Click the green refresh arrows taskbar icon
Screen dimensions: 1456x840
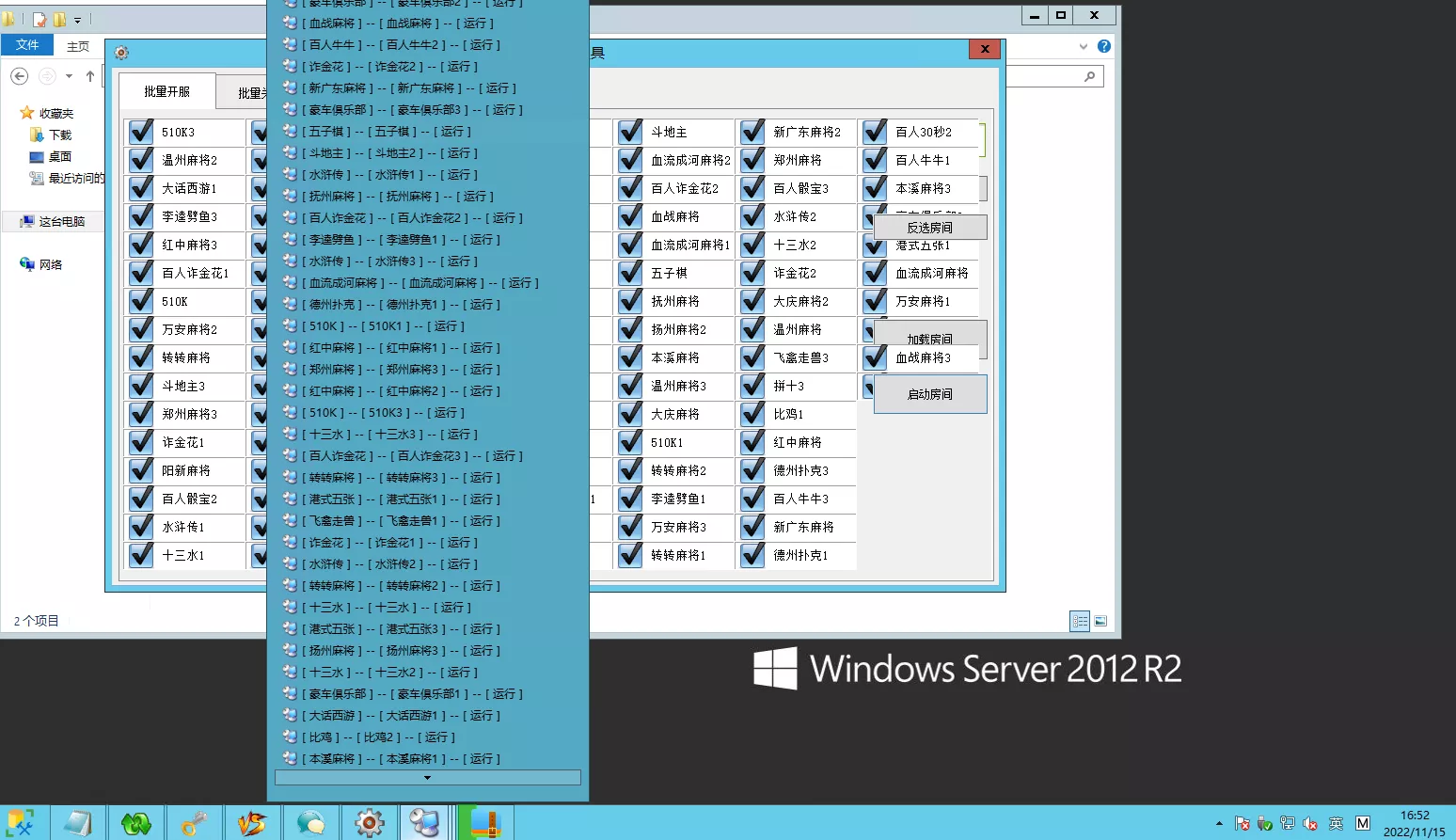135,823
